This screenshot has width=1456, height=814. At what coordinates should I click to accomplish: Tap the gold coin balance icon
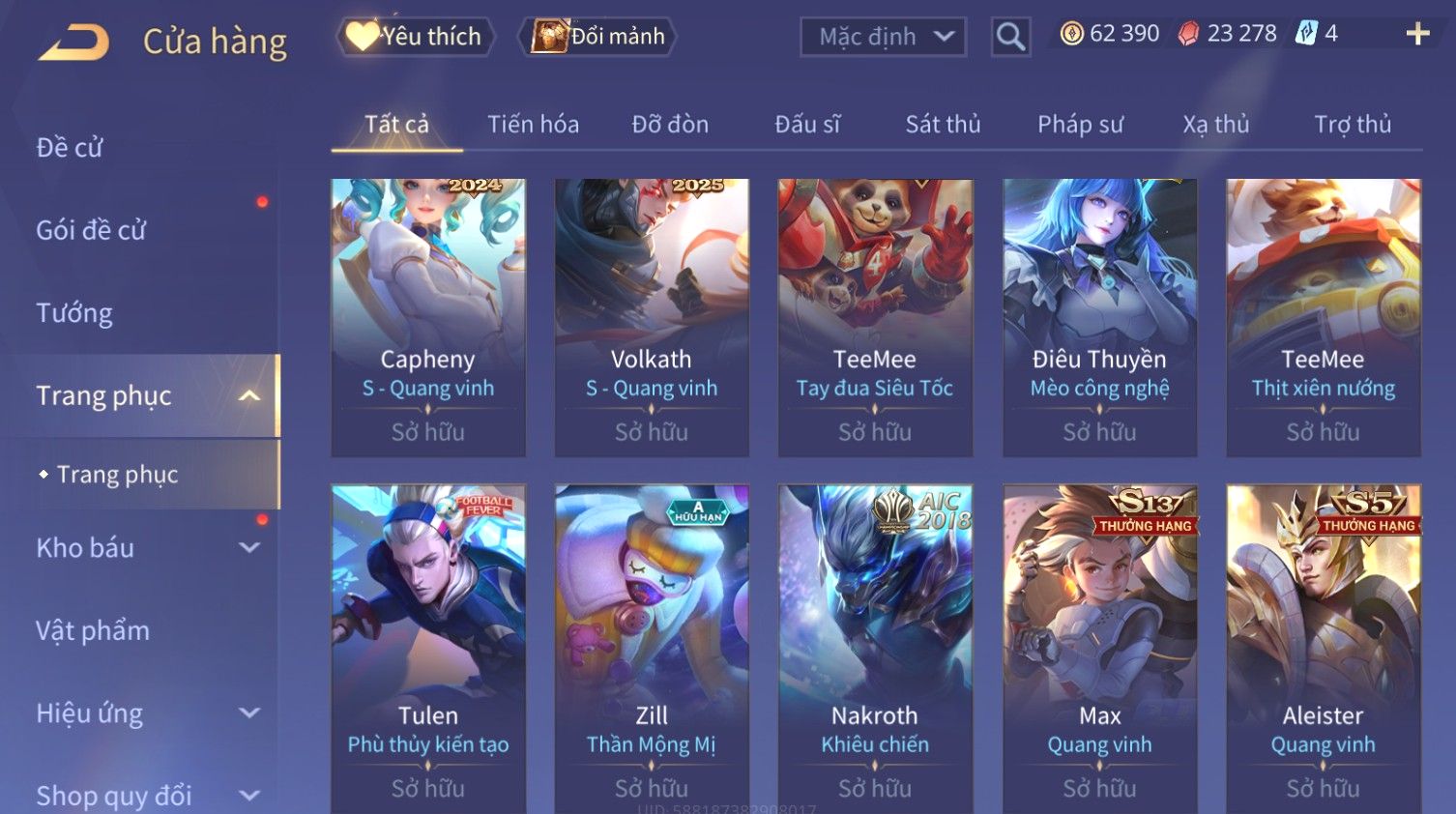pos(1071,34)
